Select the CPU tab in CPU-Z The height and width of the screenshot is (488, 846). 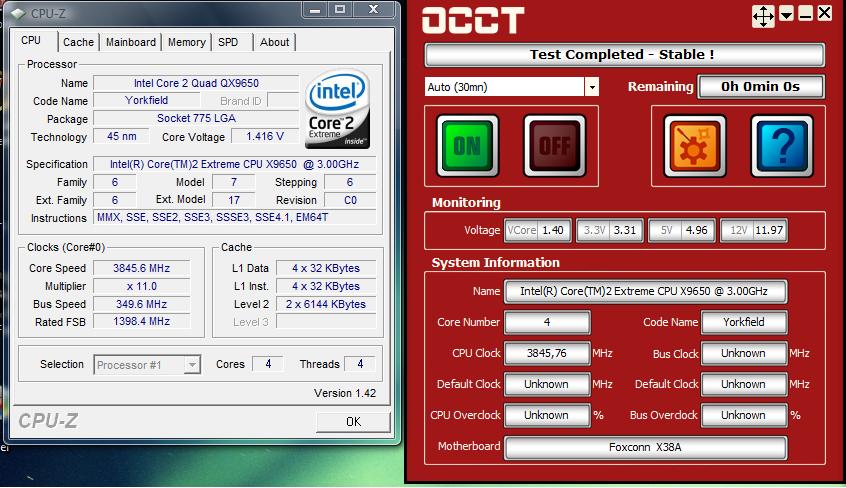pos(31,40)
